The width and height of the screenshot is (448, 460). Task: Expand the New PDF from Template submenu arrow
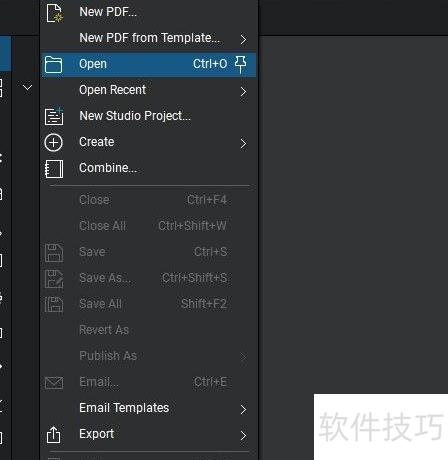click(243, 40)
